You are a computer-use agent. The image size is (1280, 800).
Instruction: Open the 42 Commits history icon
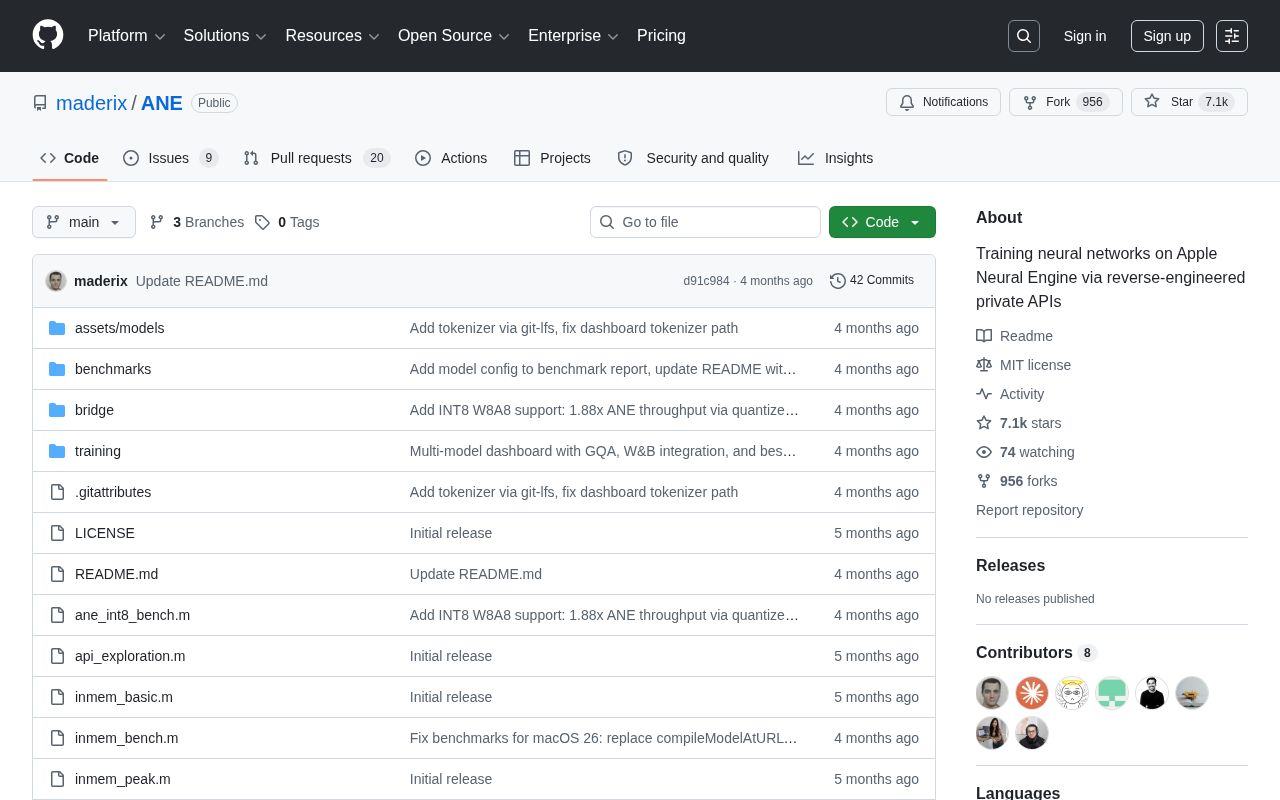(x=838, y=281)
